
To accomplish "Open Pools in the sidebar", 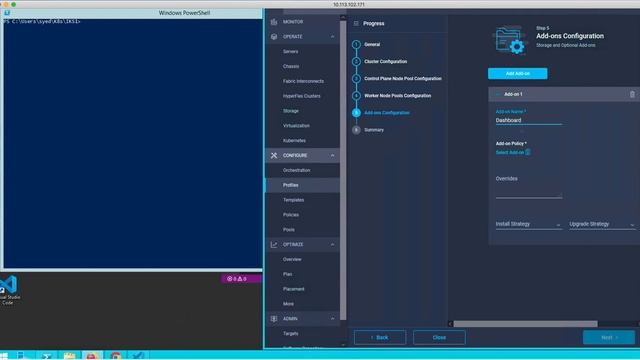I will tap(289, 230).
